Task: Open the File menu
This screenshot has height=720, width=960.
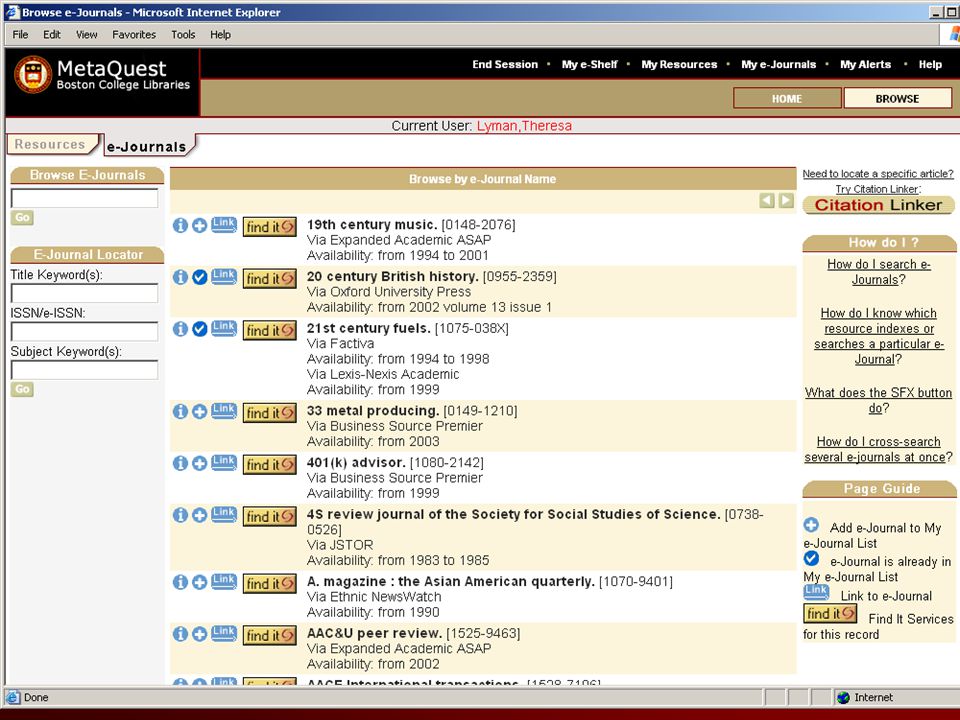Action: click(x=20, y=35)
